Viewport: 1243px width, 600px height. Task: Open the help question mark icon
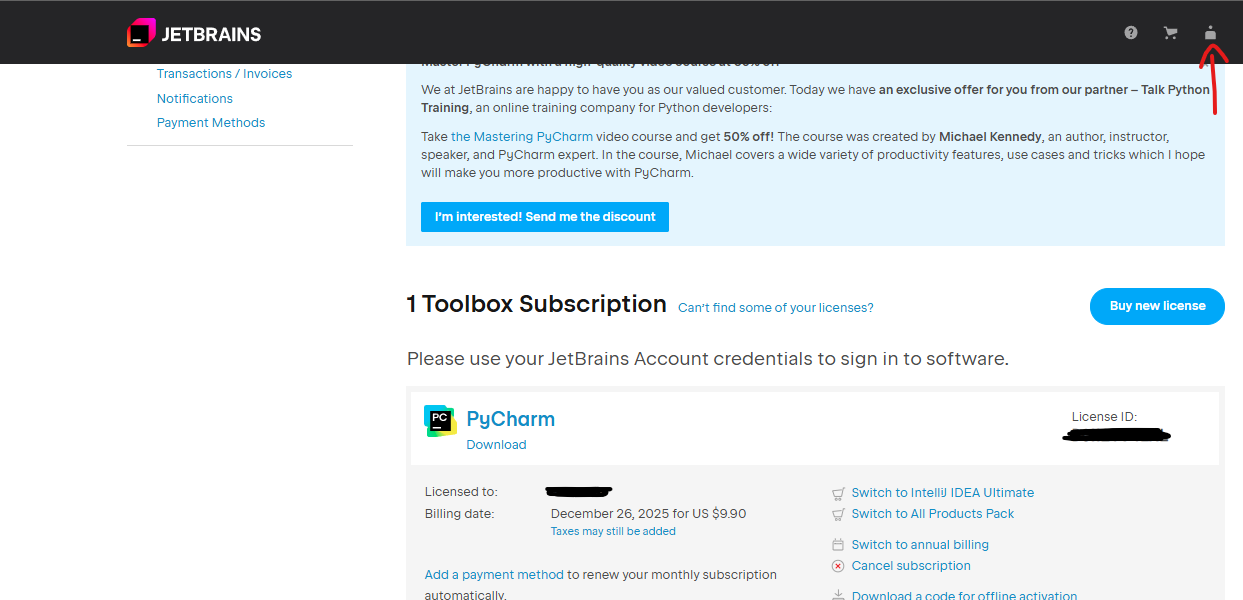click(x=1131, y=33)
